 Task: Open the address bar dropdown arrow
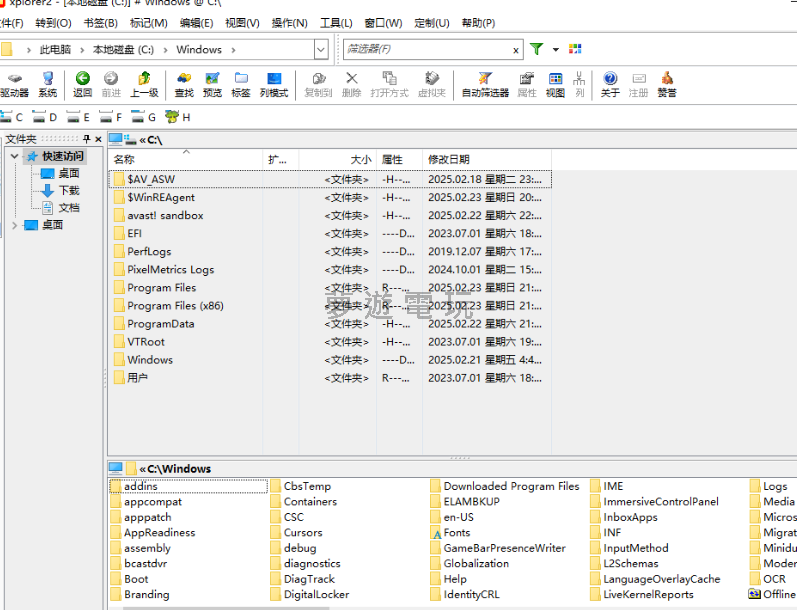321,49
